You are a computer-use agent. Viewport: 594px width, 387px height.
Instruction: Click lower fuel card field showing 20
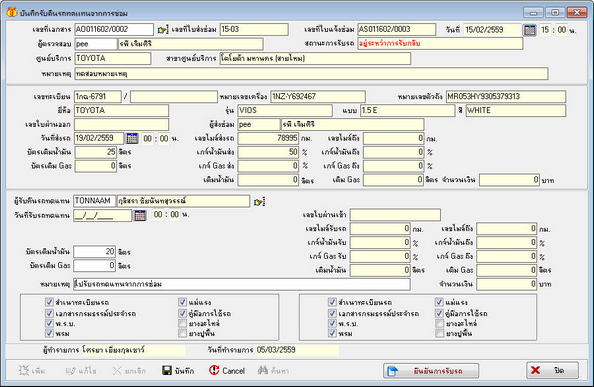pos(94,252)
